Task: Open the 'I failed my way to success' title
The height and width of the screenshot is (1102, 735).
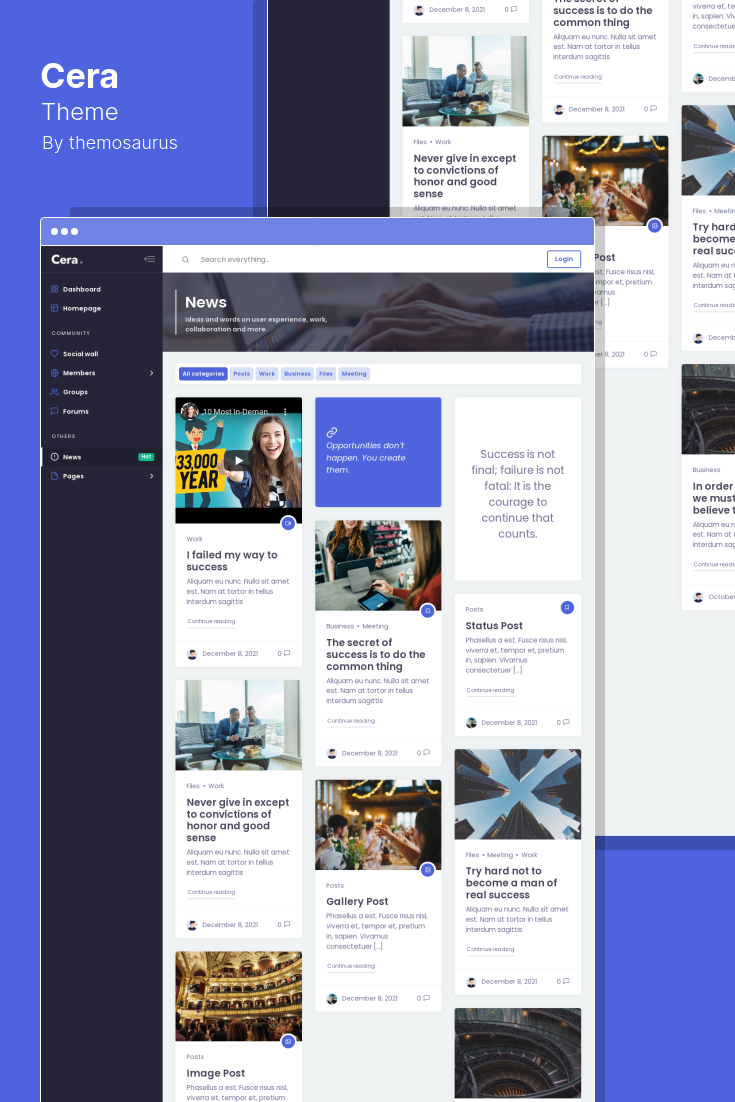Action: tap(232, 561)
